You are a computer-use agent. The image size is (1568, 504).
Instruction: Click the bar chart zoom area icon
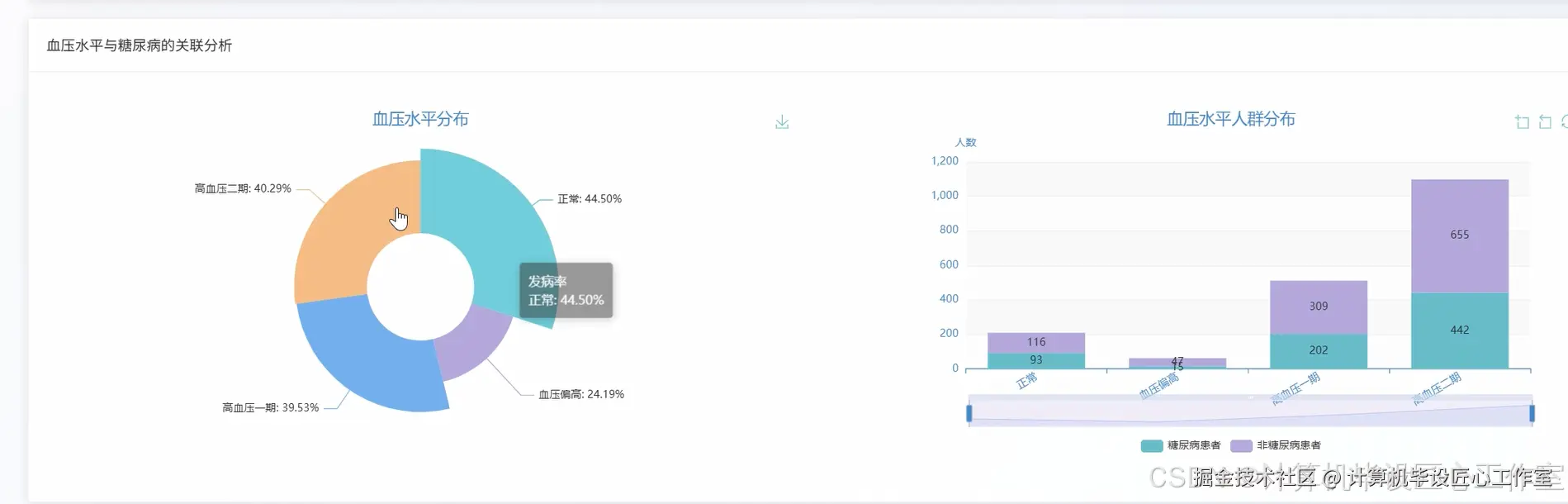pos(1522,122)
